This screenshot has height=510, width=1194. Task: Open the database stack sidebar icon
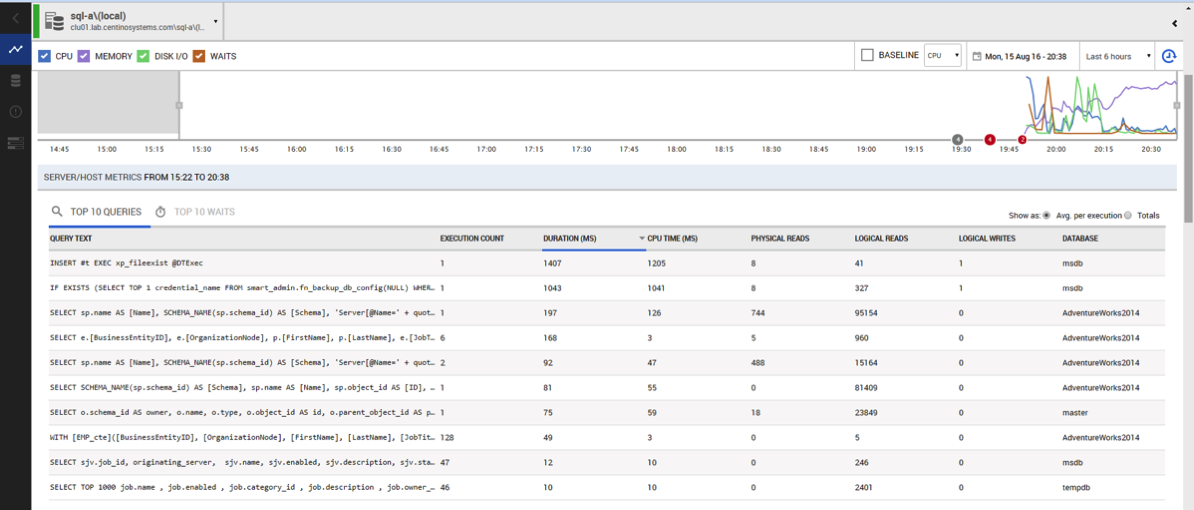15,81
